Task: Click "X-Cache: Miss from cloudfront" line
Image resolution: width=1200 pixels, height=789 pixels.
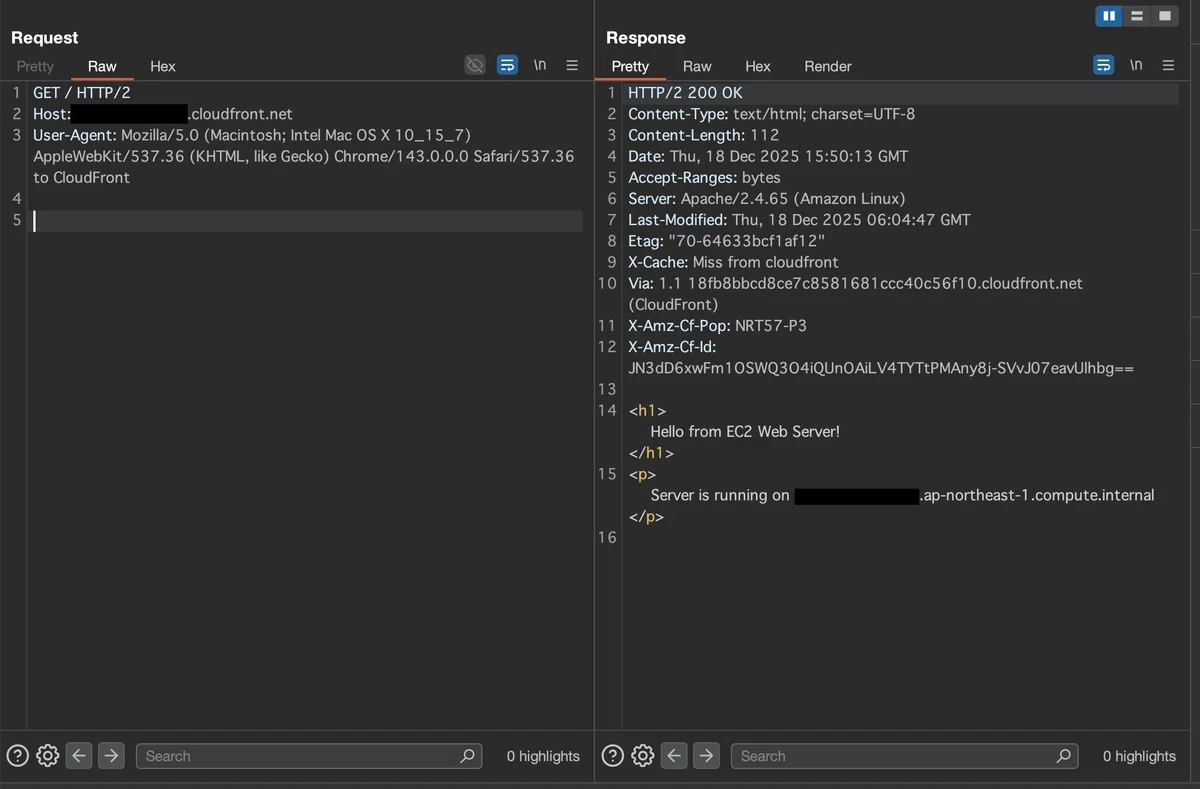Action: [733, 262]
